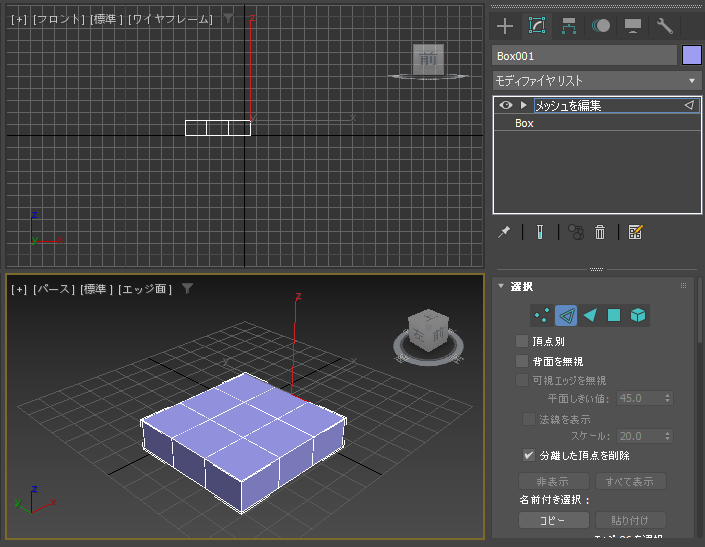This screenshot has width=705, height=547.
Task: Select Face sub-object level icon
Action: (x=590, y=315)
